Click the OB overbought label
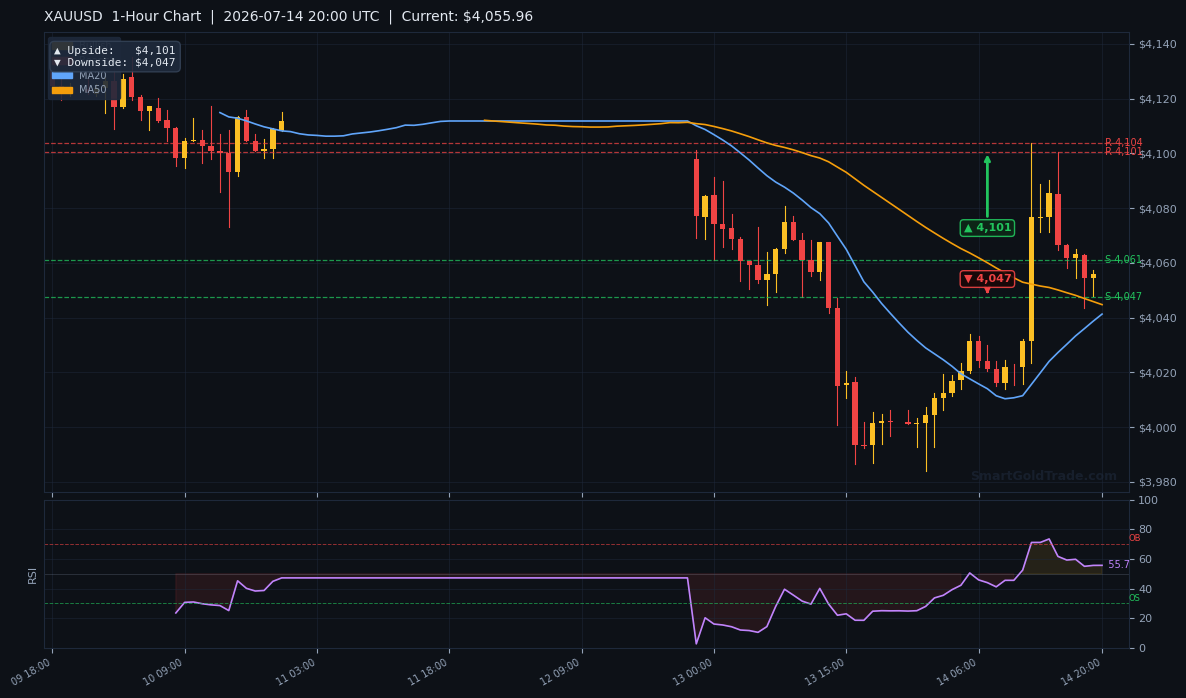Image resolution: width=1186 pixels, height=698 pixels. [1135, 538]
